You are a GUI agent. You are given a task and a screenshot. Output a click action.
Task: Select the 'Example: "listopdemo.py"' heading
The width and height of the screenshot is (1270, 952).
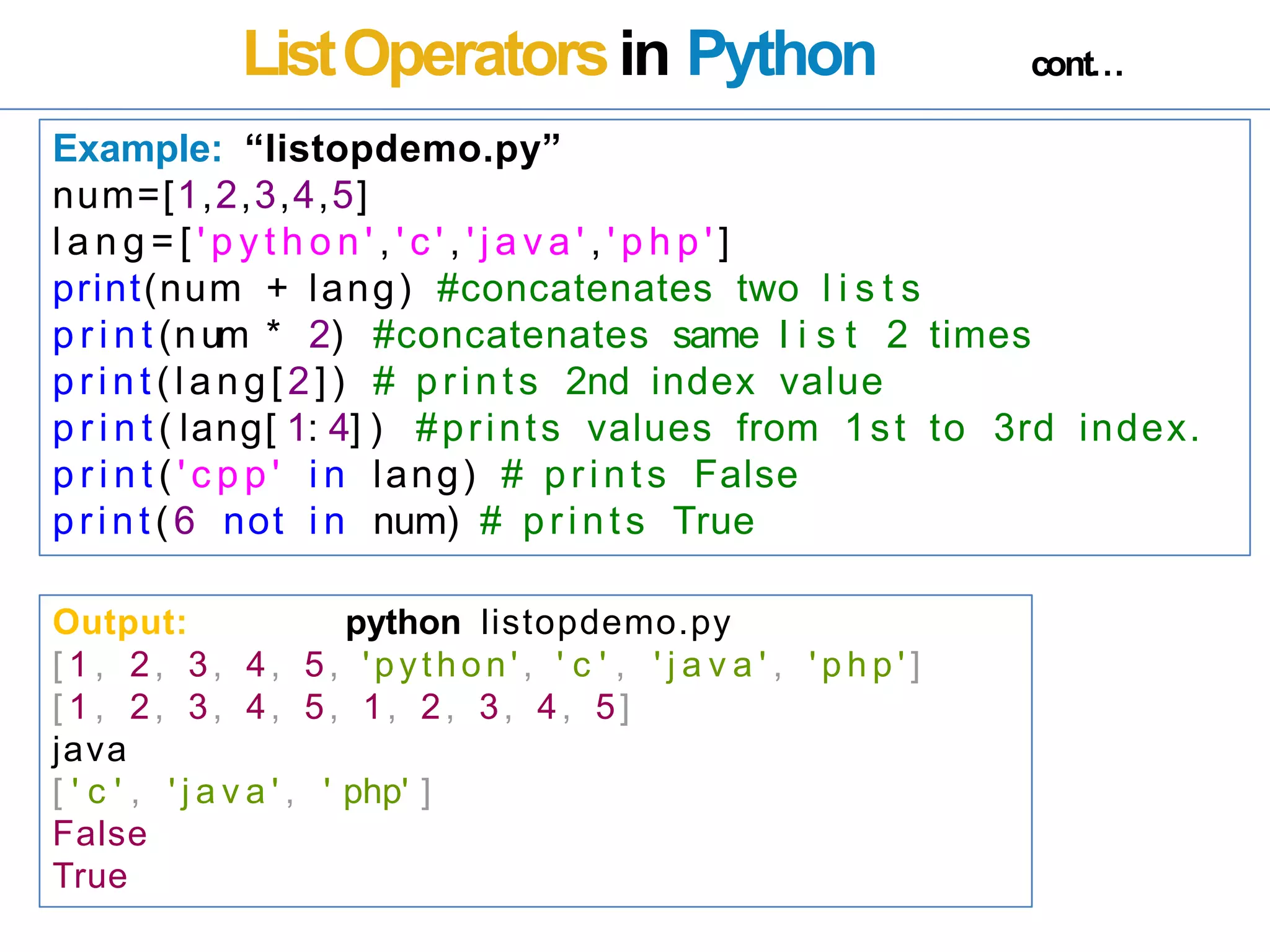(306, 149)
